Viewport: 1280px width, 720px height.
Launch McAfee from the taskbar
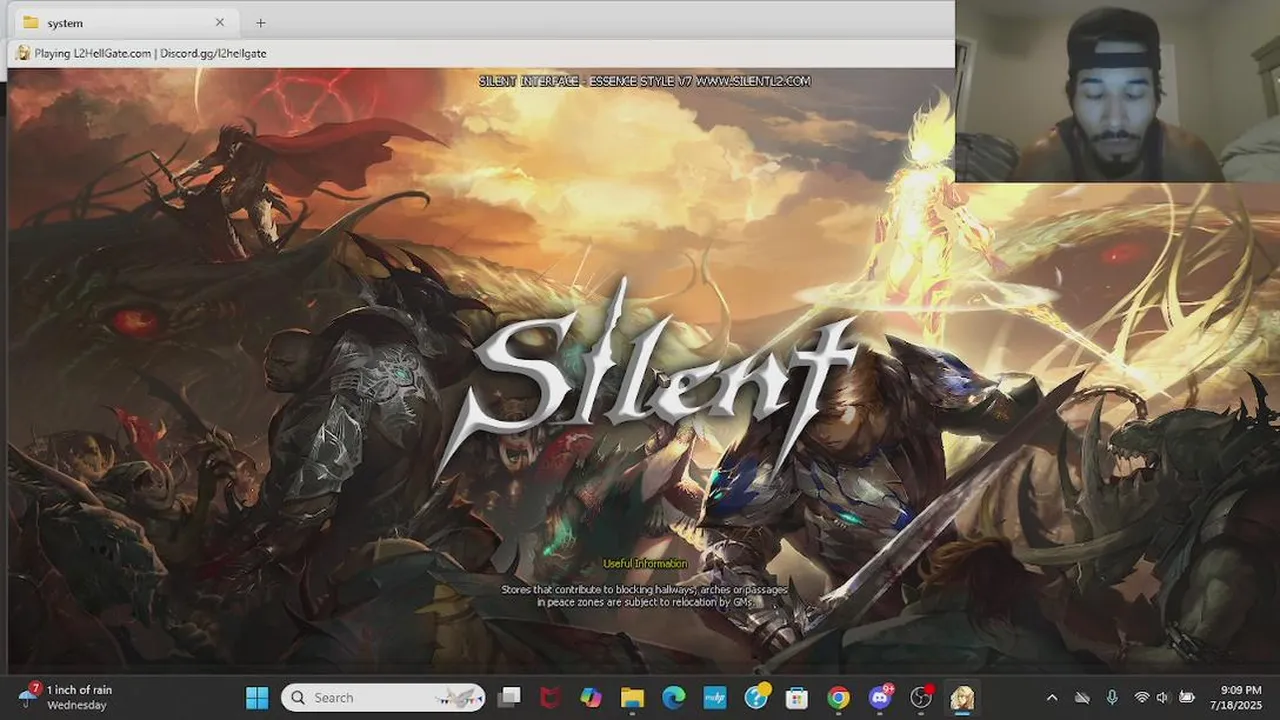[x=550, y=697]
